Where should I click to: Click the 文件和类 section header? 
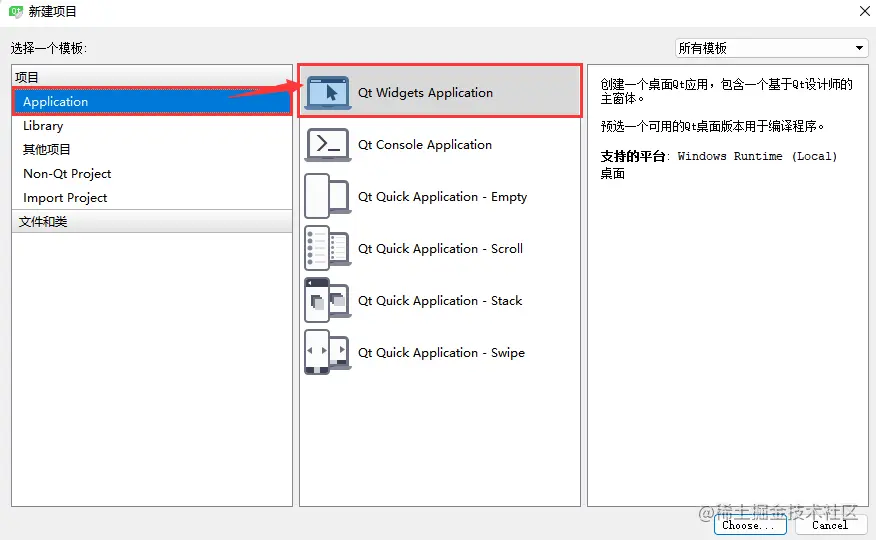152,222
